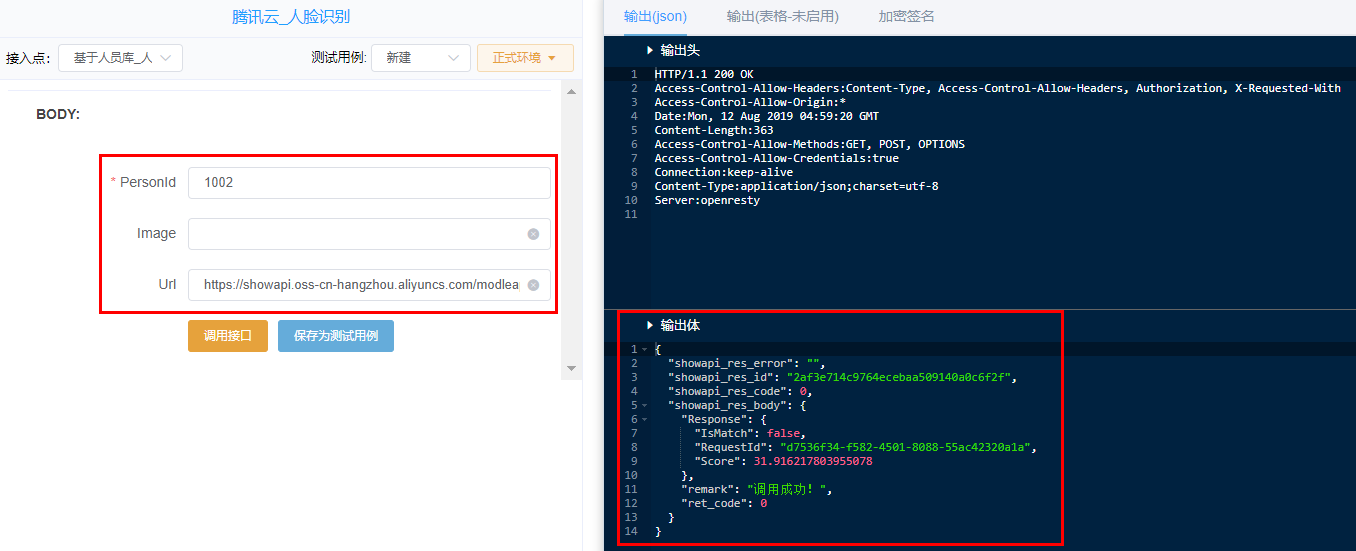Click Content-Type:application/json header line
The height and width of the screenshot is (551, 1356).
tap(796, 186)
